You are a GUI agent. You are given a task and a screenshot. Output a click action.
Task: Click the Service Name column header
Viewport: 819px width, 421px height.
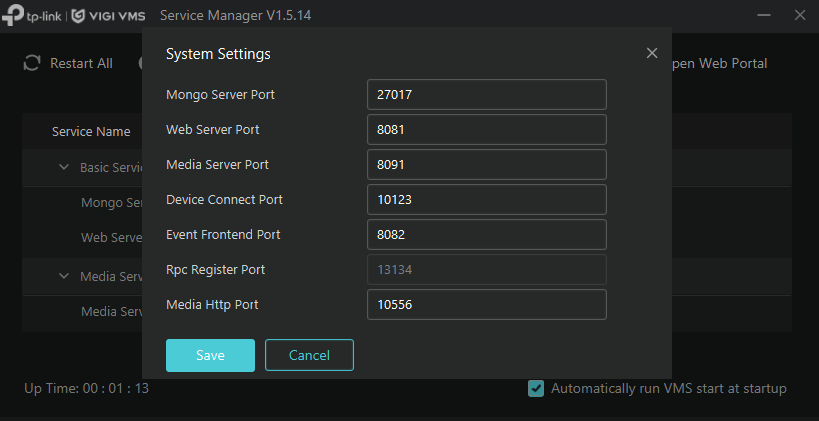coord(91,131)
